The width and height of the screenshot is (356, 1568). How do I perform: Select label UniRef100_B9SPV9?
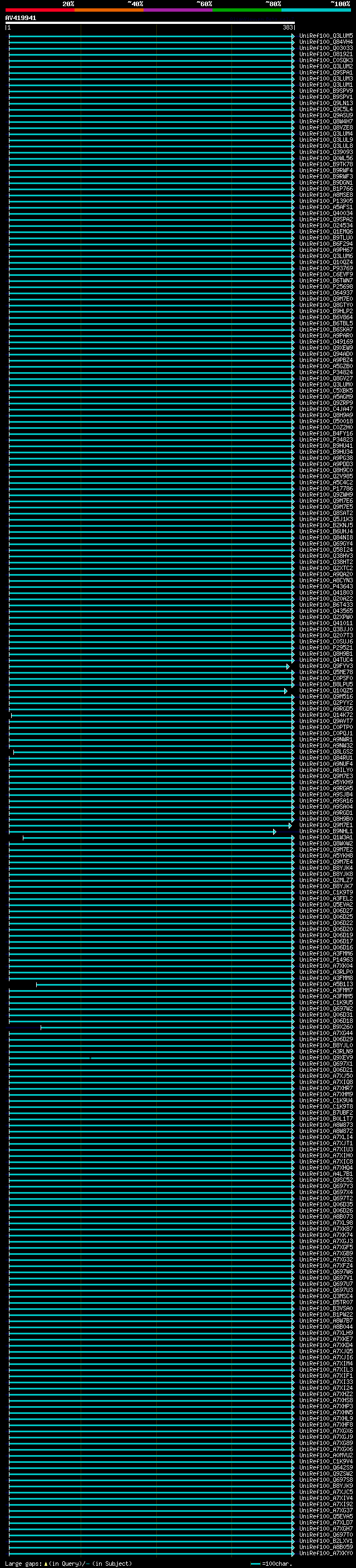(x=325, y=91)
